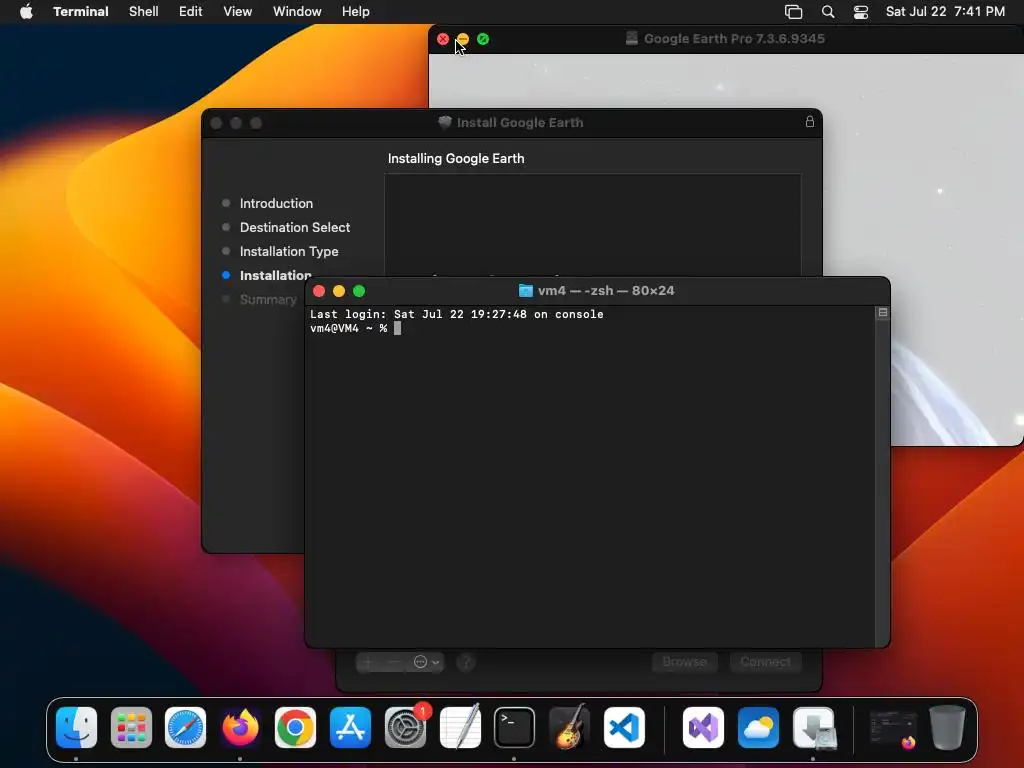Image resolution: width=1024 pixels, height=768 pixels.
Task: Click the 'Last login' line in Terminal
Action: (456, 314)
